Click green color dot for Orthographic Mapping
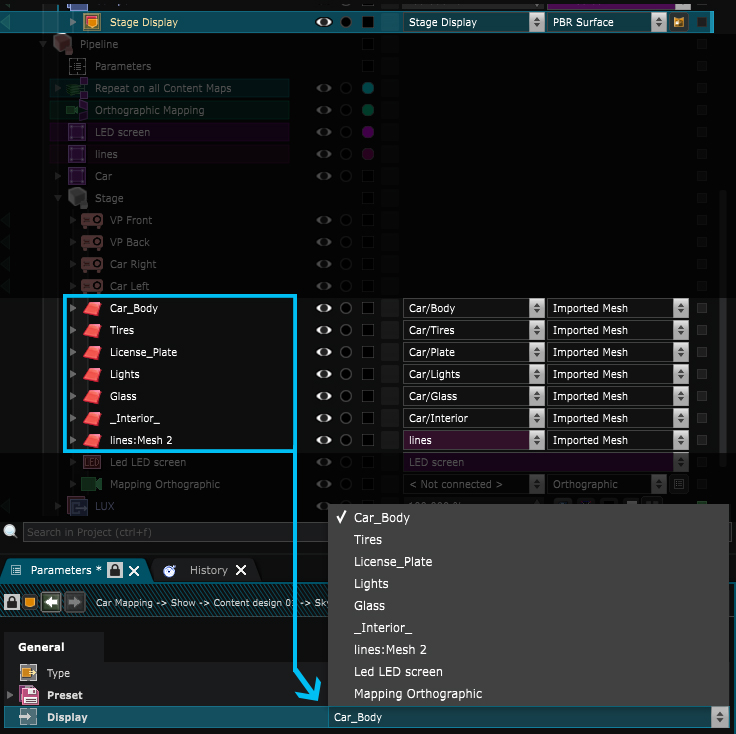This screenshot has height=734, width=736. pyautogui.click(x=368, y=110)
